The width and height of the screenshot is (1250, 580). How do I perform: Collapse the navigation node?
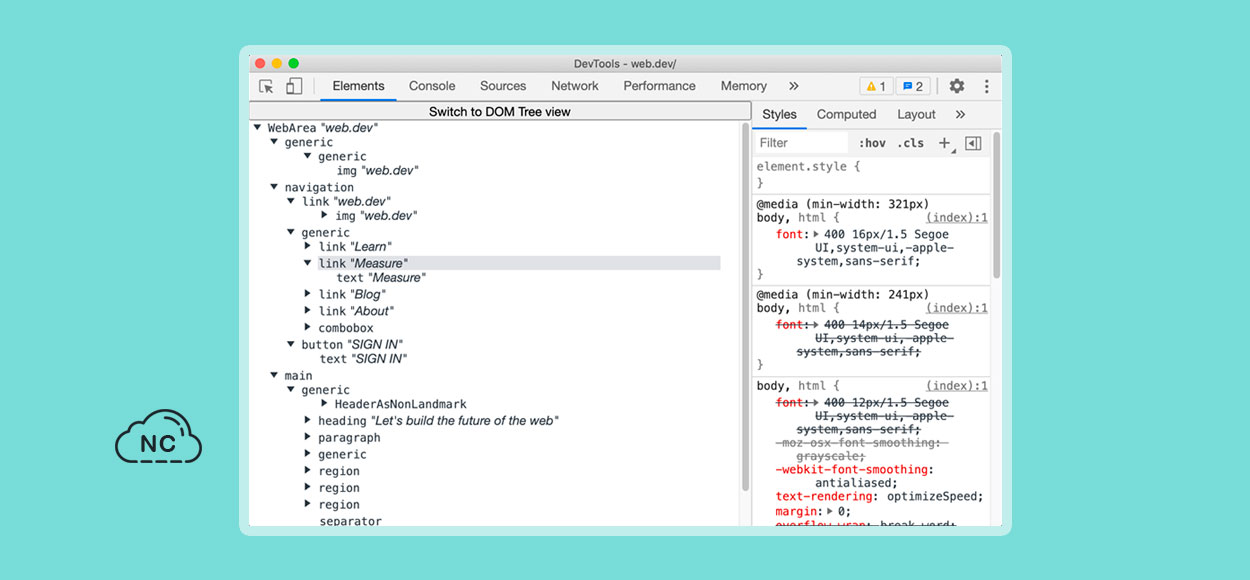pyautogui.click(x=274, y=187)
